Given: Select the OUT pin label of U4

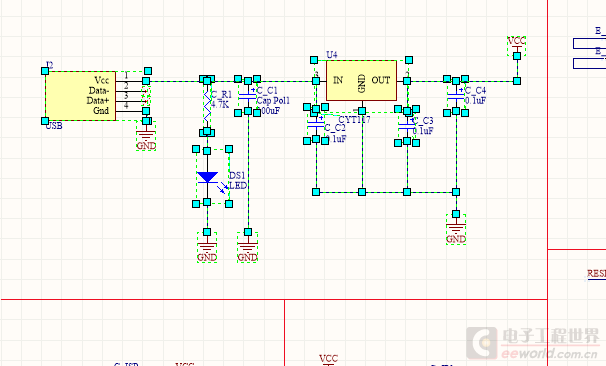Looking at the screenshot, I should point(381,80).
